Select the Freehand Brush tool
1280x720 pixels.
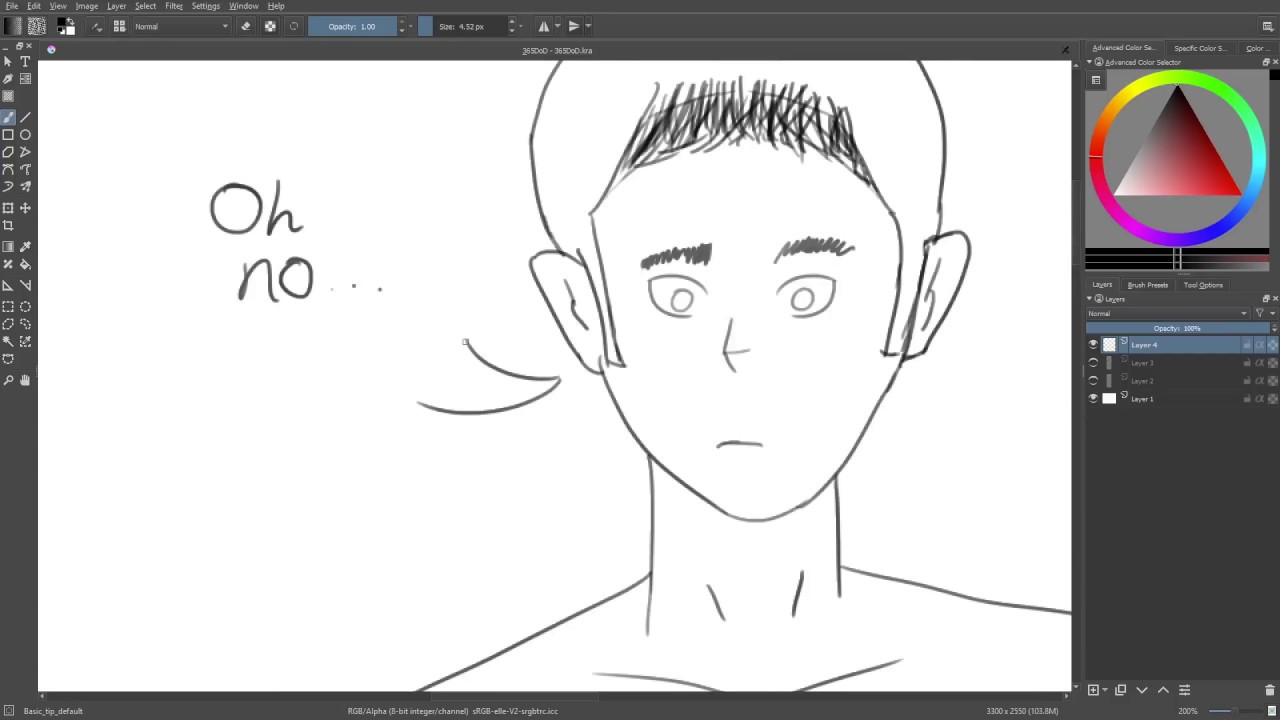pos(8,117)
